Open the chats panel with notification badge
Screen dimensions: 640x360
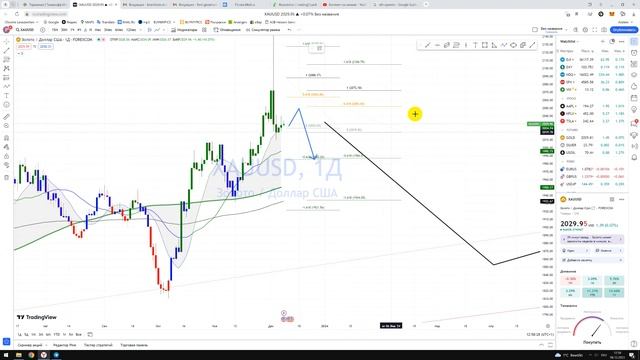click(x=634, y=122)
